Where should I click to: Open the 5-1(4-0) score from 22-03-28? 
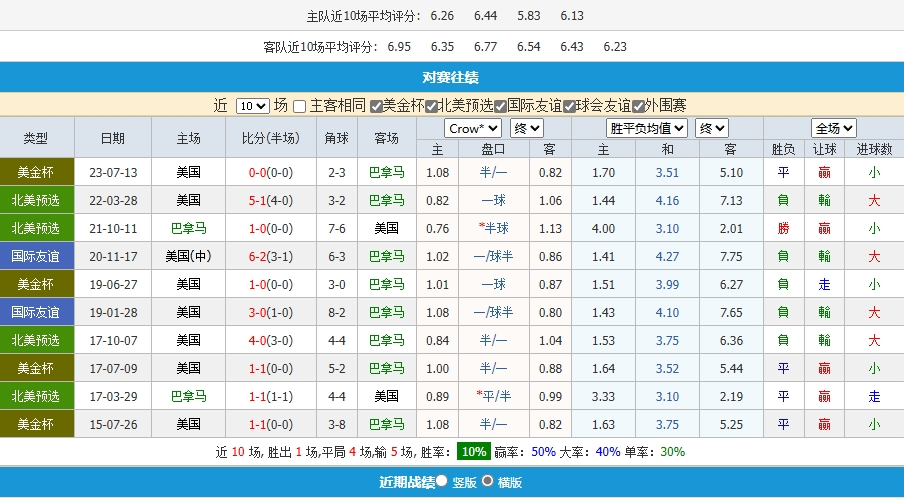(x=270, y=200)
